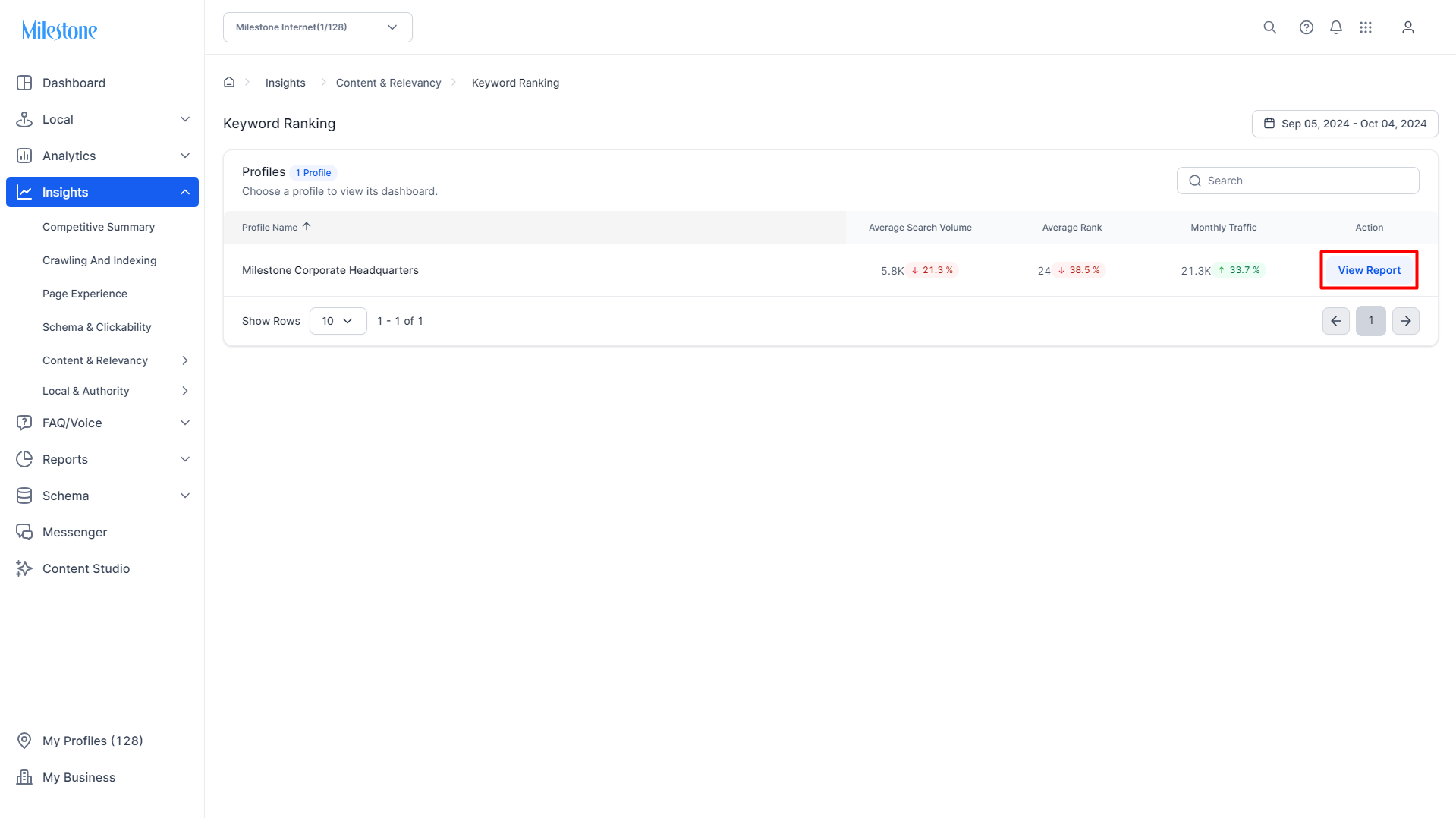The height and width of the screenshot is (818, 1456).
Task: Expand the Schema menu chevron
Action: click(x=185, y=496)
